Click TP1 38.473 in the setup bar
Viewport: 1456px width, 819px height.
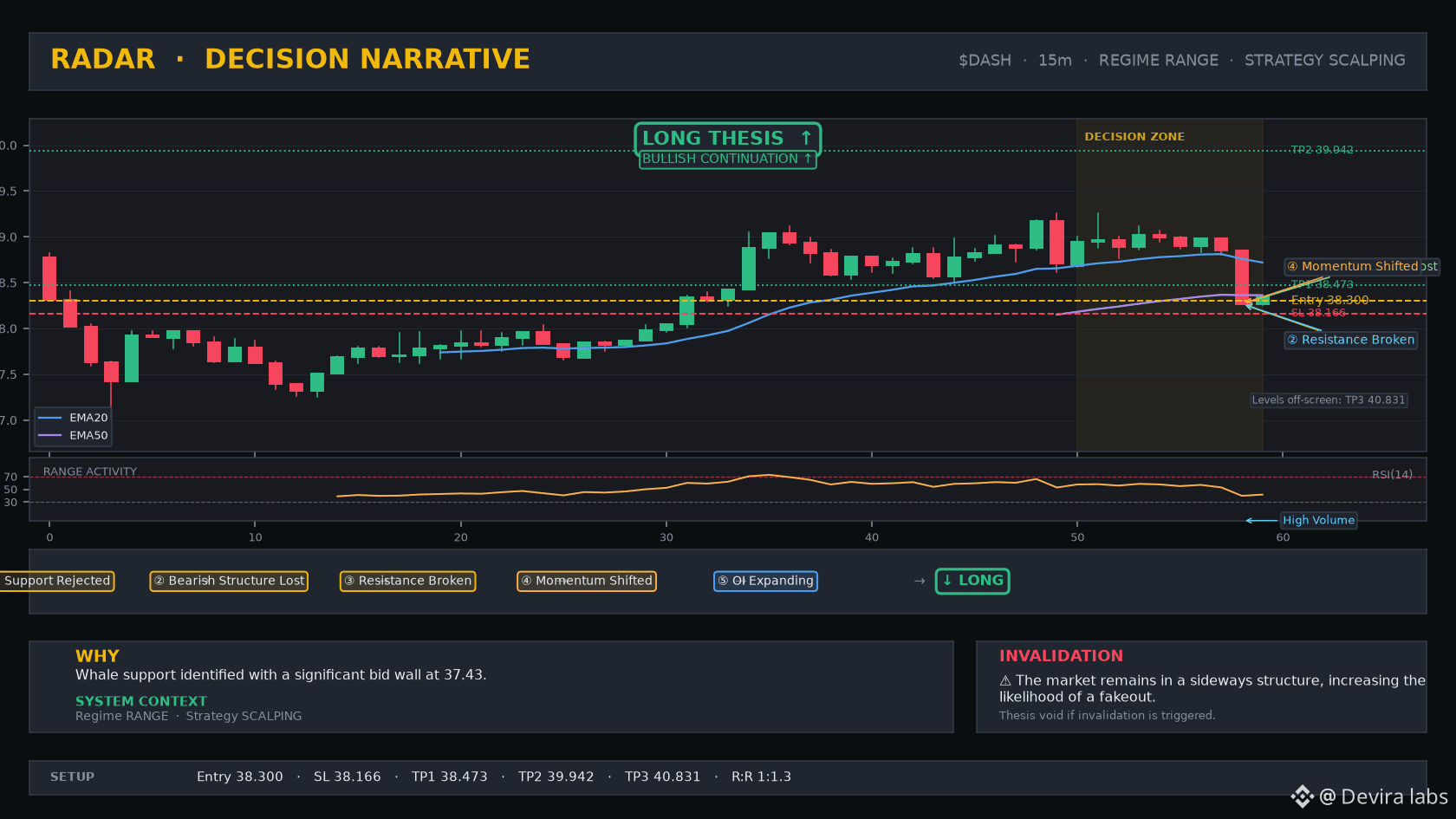point(449,777)
